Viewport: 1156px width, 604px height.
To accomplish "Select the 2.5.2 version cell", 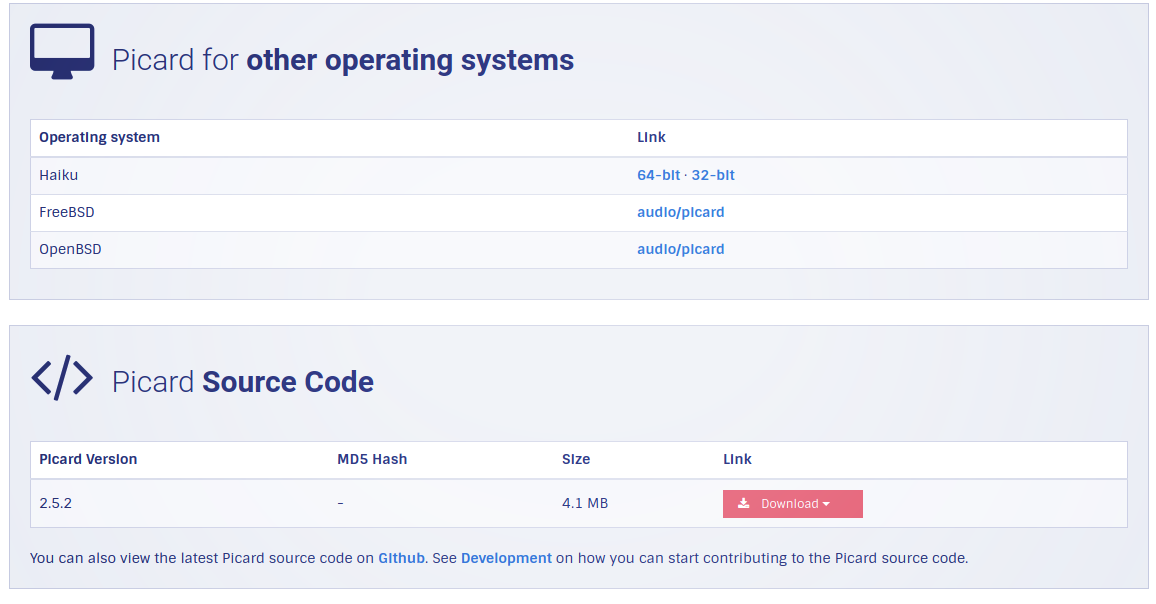I will tap(55, 504).
